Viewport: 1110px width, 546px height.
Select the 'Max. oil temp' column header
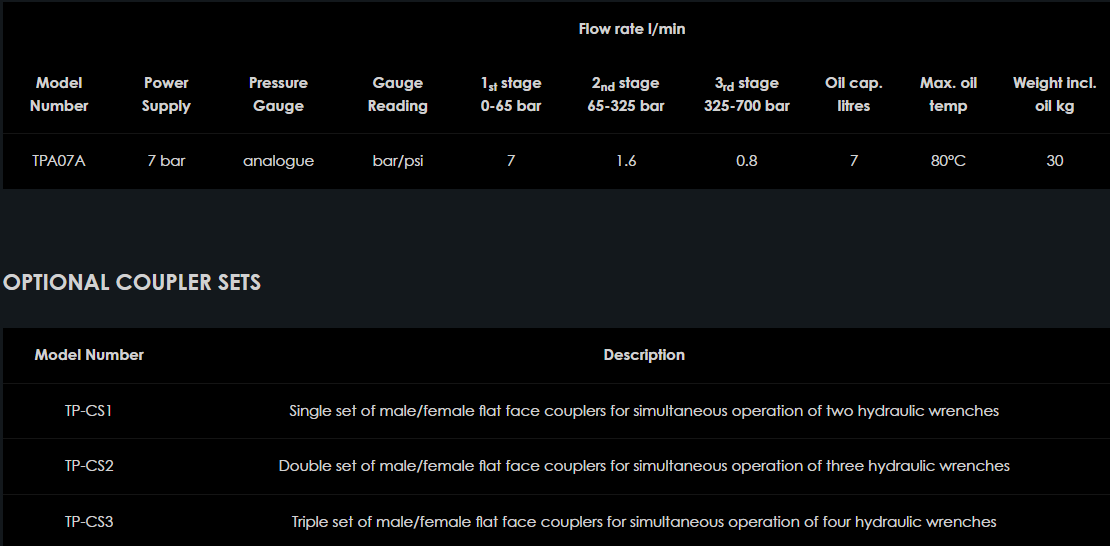click(x=948, y=94)
